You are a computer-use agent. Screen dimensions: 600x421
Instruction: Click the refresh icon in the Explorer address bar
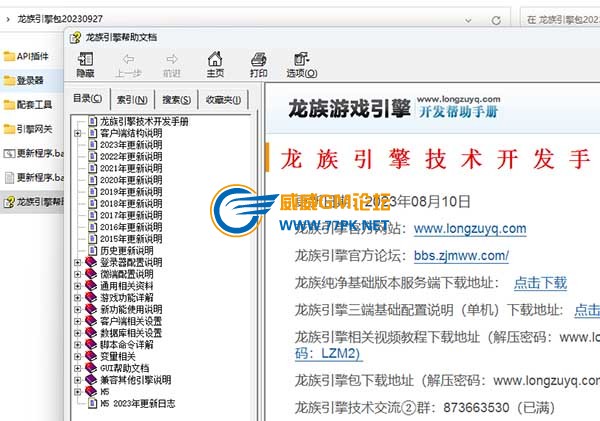496,20
